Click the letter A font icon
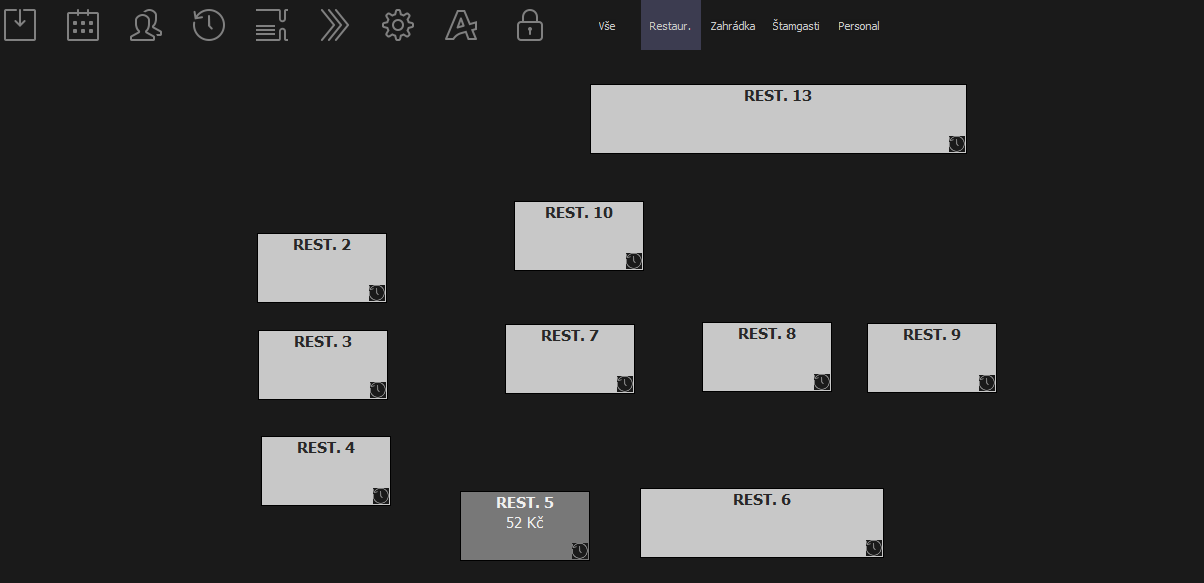 (461, 25)
